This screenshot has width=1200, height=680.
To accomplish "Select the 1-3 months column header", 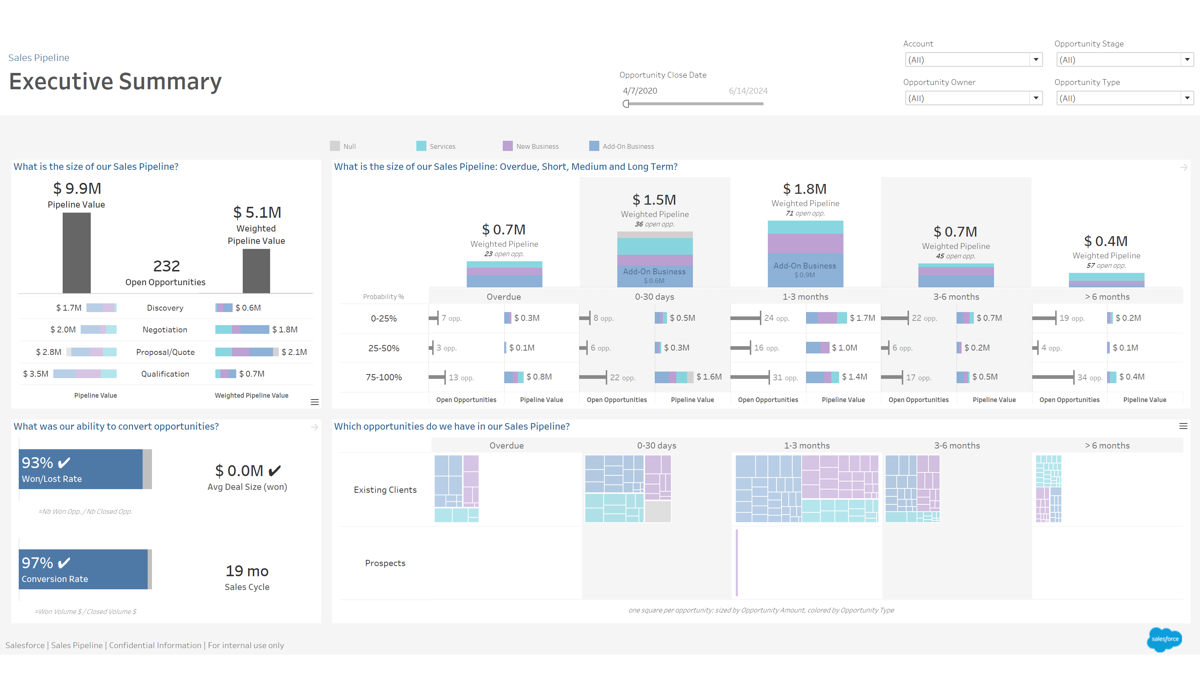I will click(805, 297).
